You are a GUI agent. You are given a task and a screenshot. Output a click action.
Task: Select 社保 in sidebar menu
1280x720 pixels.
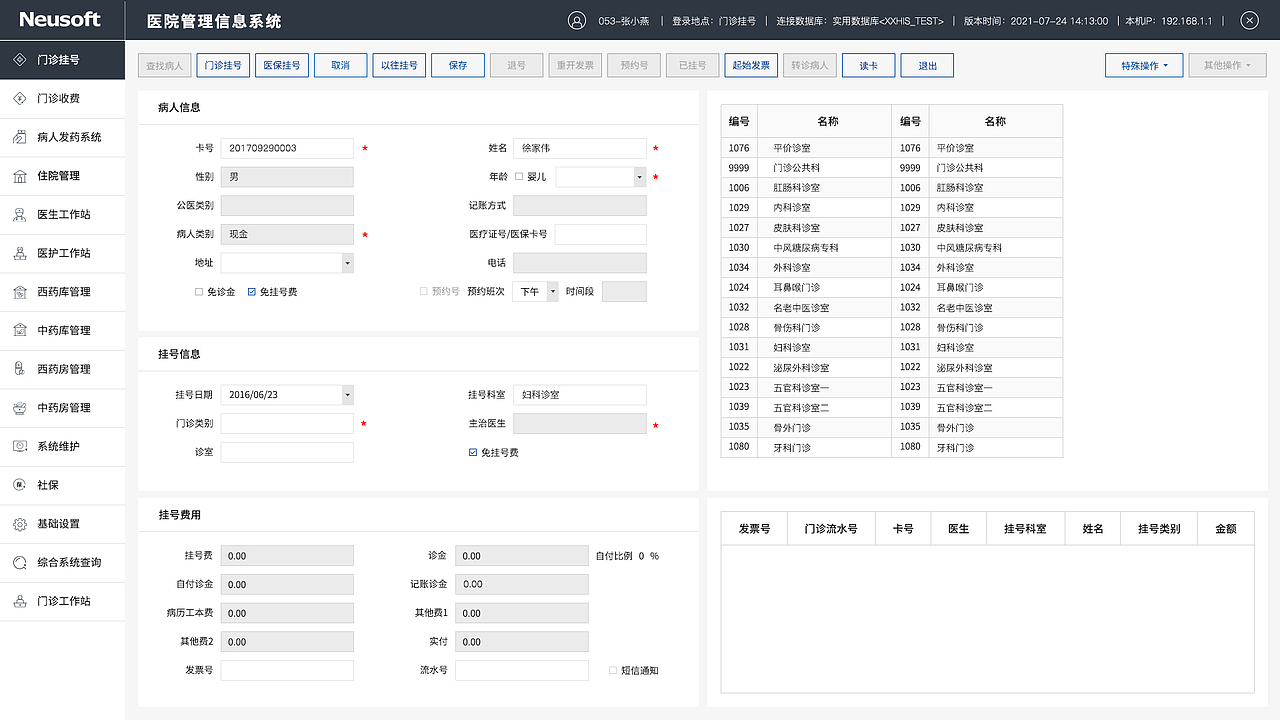[62, 485]
